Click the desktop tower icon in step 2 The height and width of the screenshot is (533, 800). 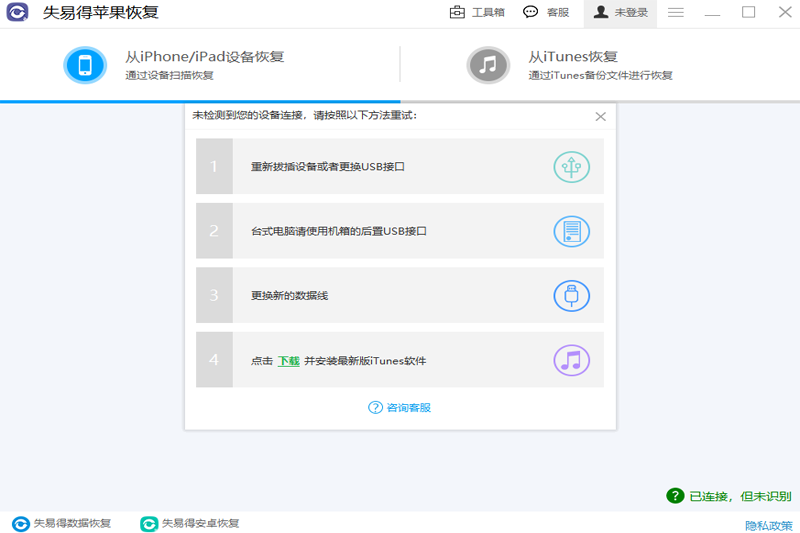(571, 232)
